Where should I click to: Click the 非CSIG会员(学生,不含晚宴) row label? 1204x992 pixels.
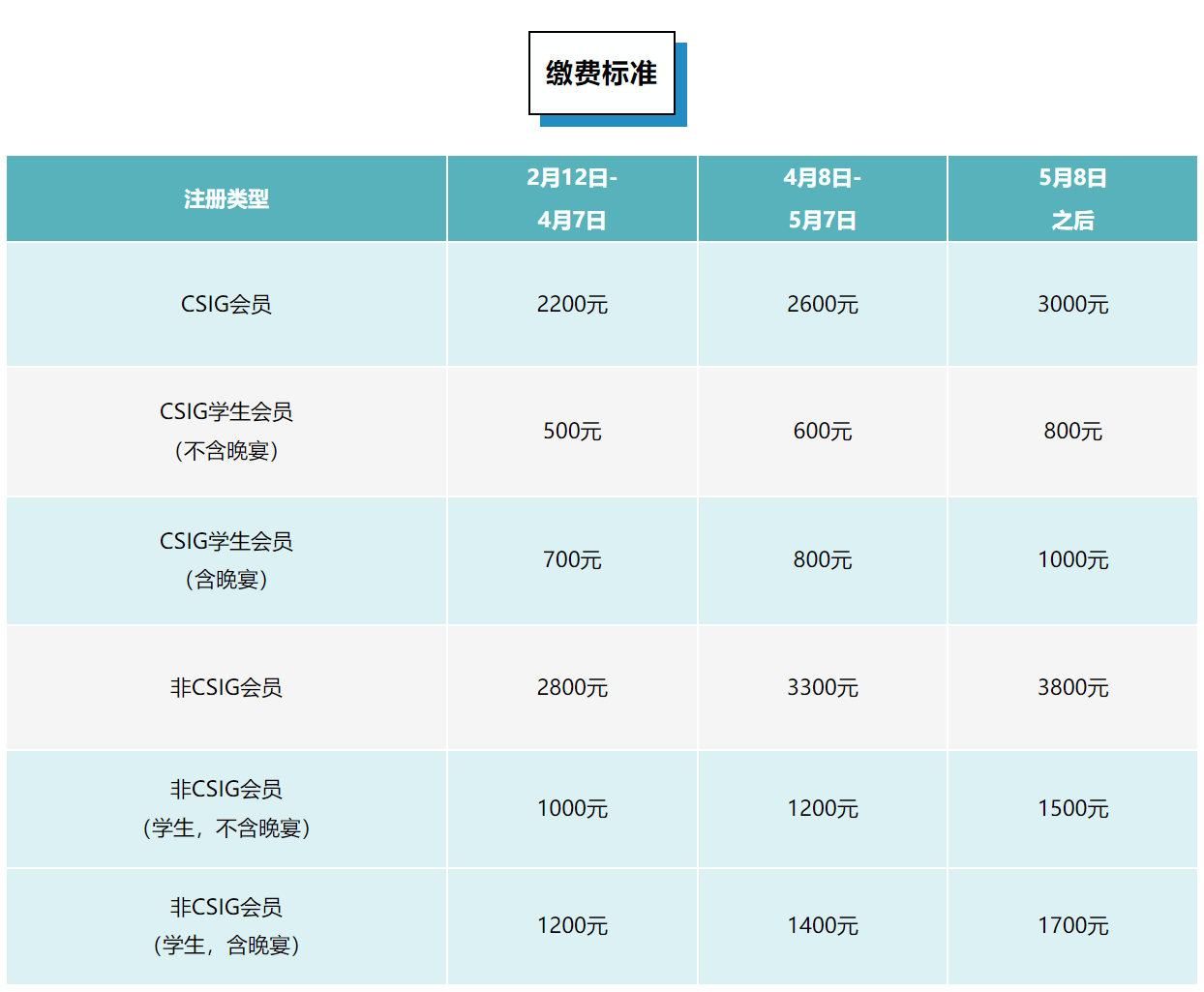pyautogui.click(x=226, y=809)
